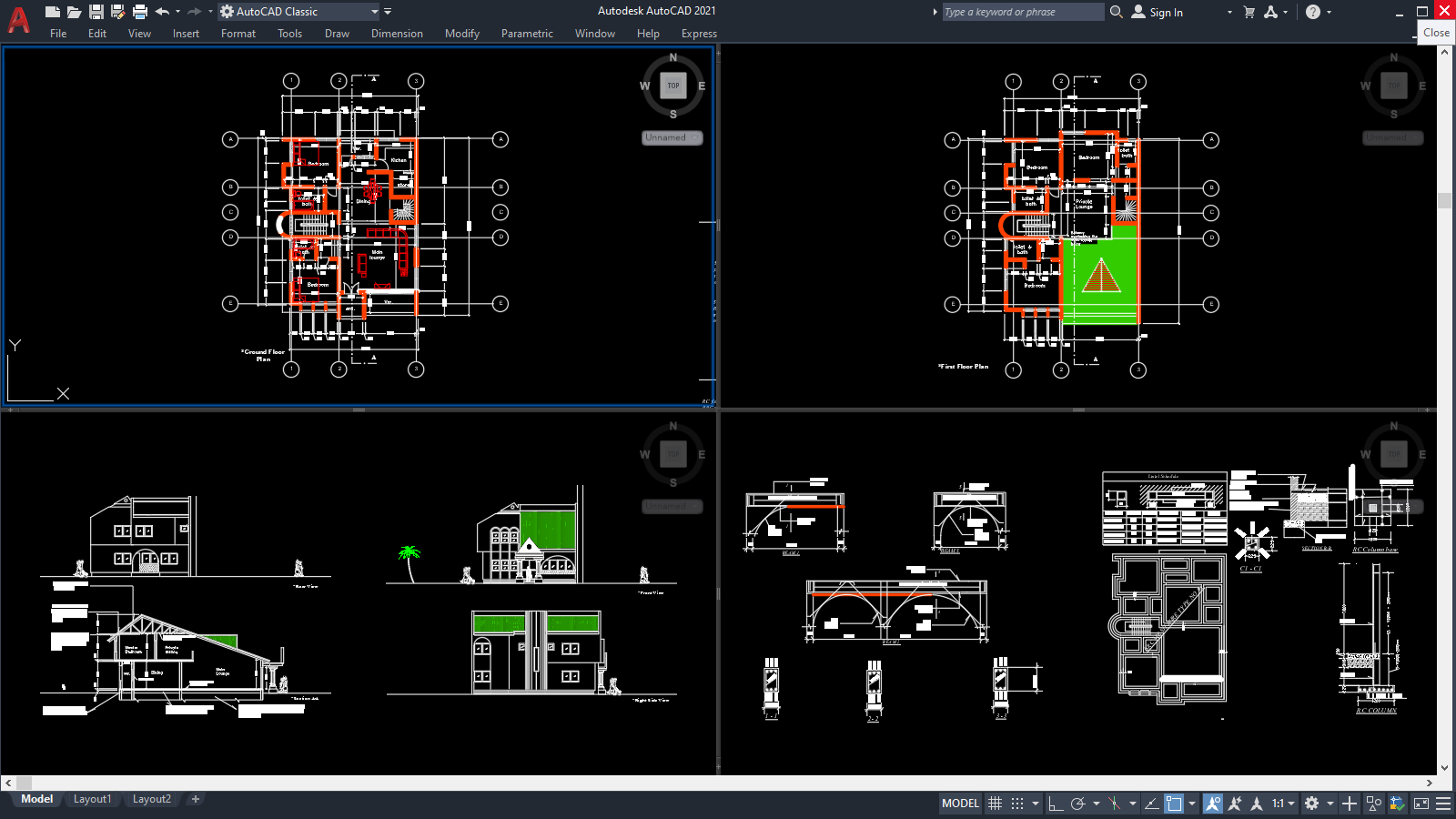Toggle Grid display in the status bar
1456x819 pixels.
996,803
